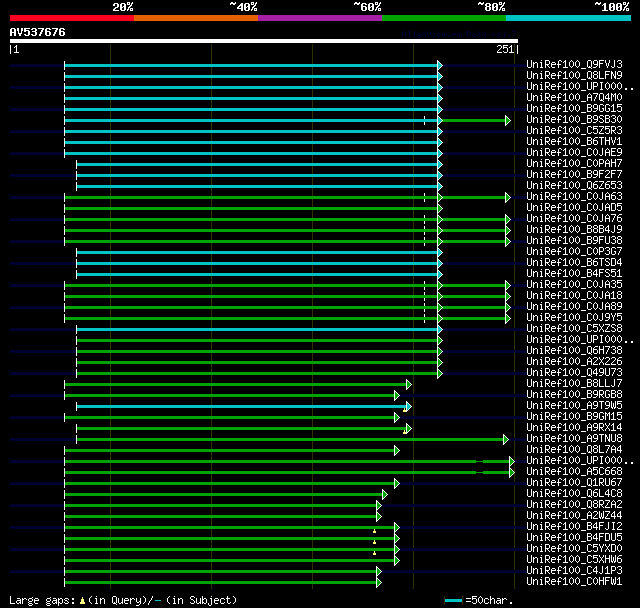Click the red 20% identity color segment
Image resolution: width=640 pixels, height=608 pixels.
(x=72, y=18)
